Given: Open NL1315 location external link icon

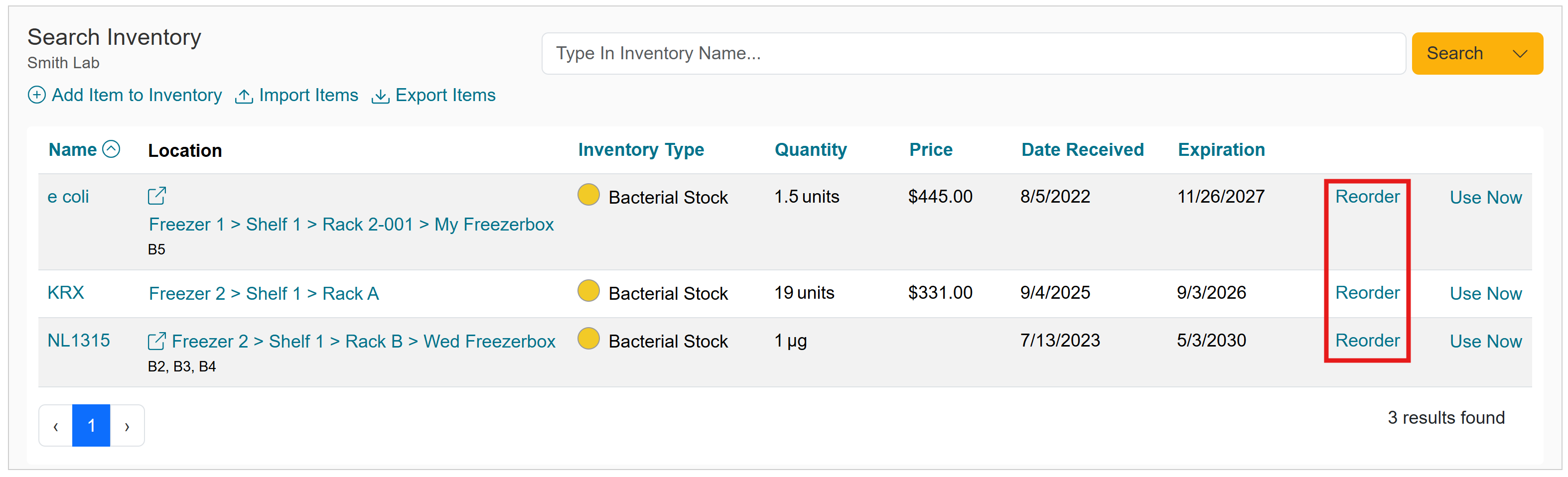Looking at the screenshot, I should (x=156, y=342).
